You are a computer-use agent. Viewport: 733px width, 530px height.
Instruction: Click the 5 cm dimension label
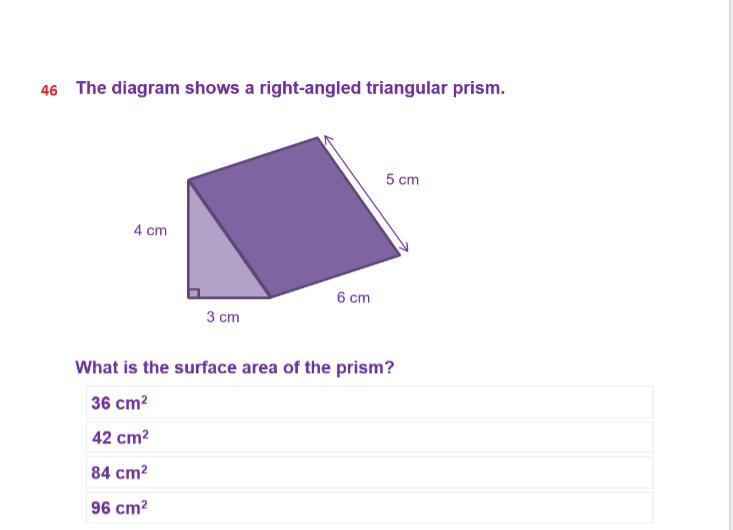pyautogui.click(x=402, y=180)
